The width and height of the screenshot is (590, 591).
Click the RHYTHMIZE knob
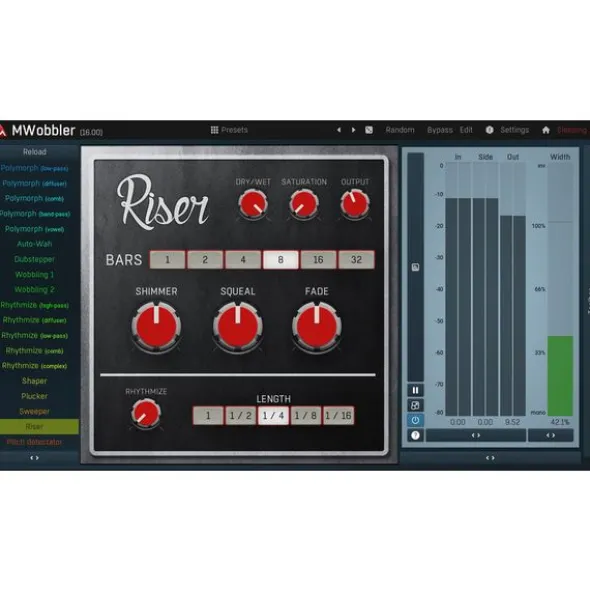point(146,413)
